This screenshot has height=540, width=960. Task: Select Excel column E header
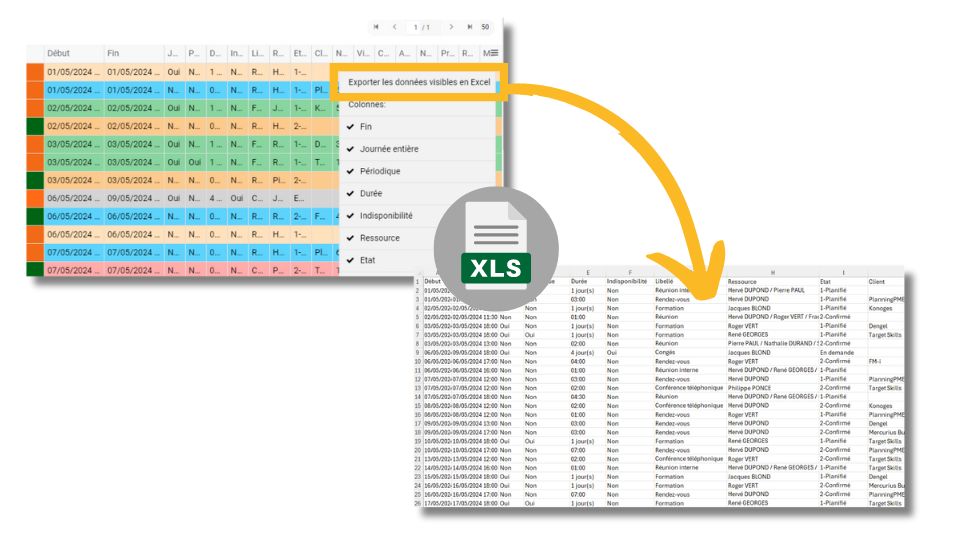pyautogui.click(x=588, y=273)
